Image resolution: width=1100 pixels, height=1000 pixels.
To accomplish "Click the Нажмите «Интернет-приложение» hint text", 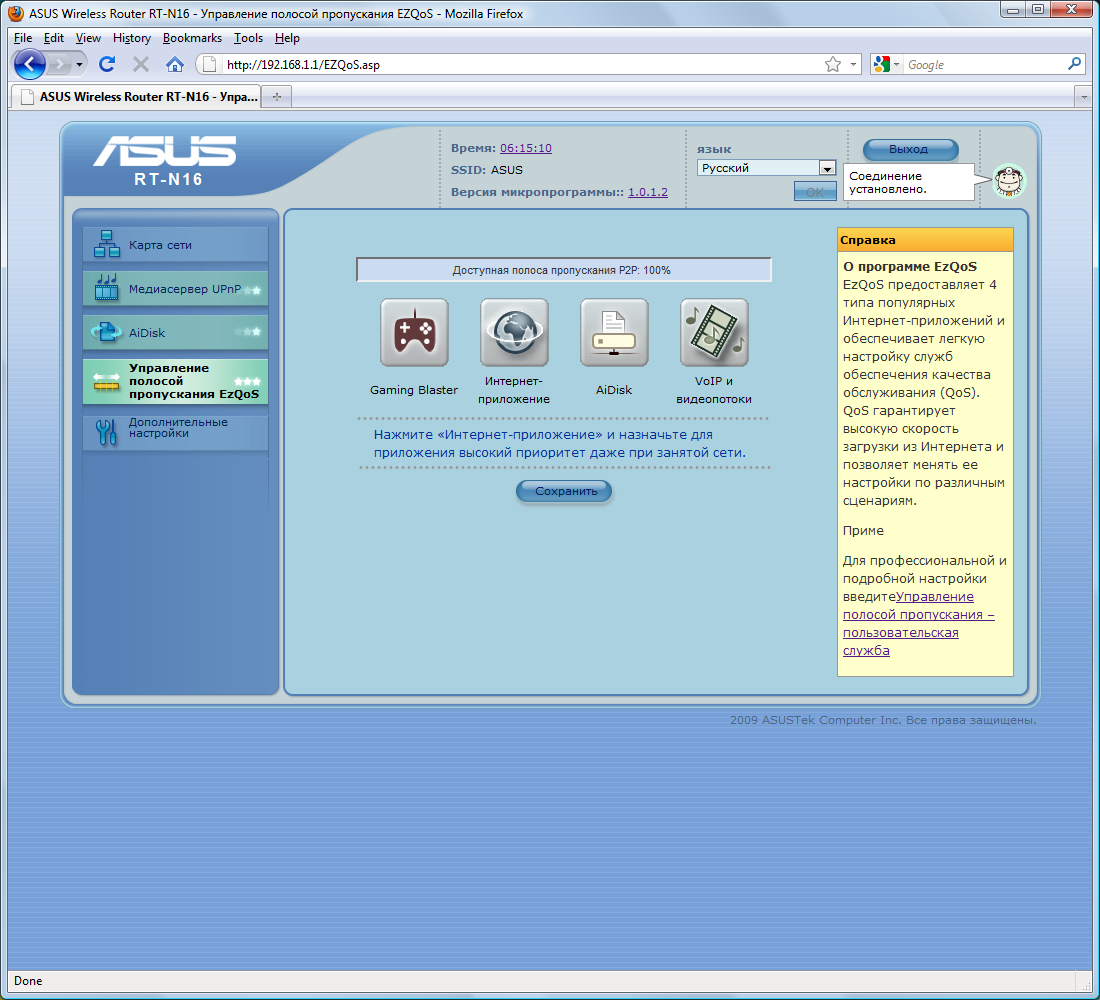I will point(560,444).
